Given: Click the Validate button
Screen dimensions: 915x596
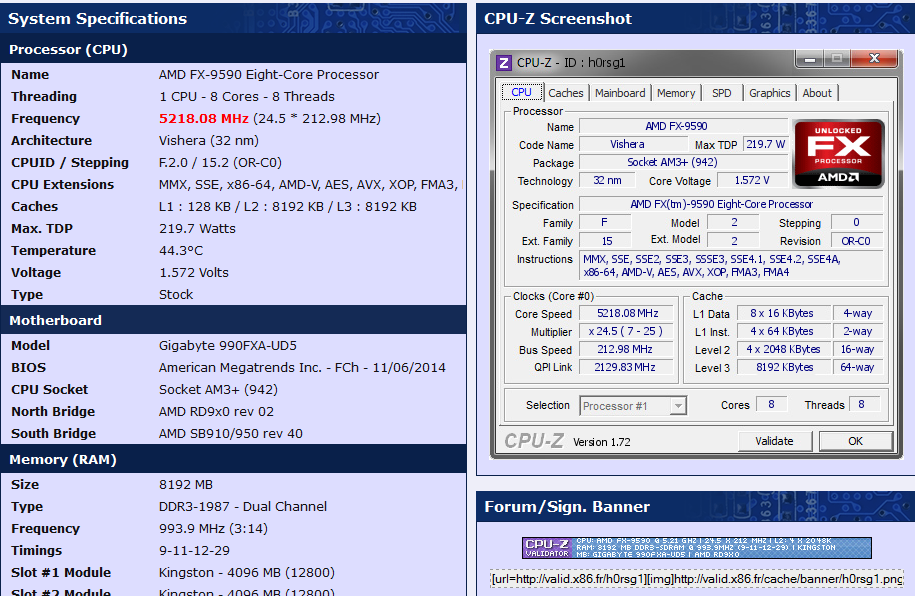Looking at the screenshot, I should 774,441.
